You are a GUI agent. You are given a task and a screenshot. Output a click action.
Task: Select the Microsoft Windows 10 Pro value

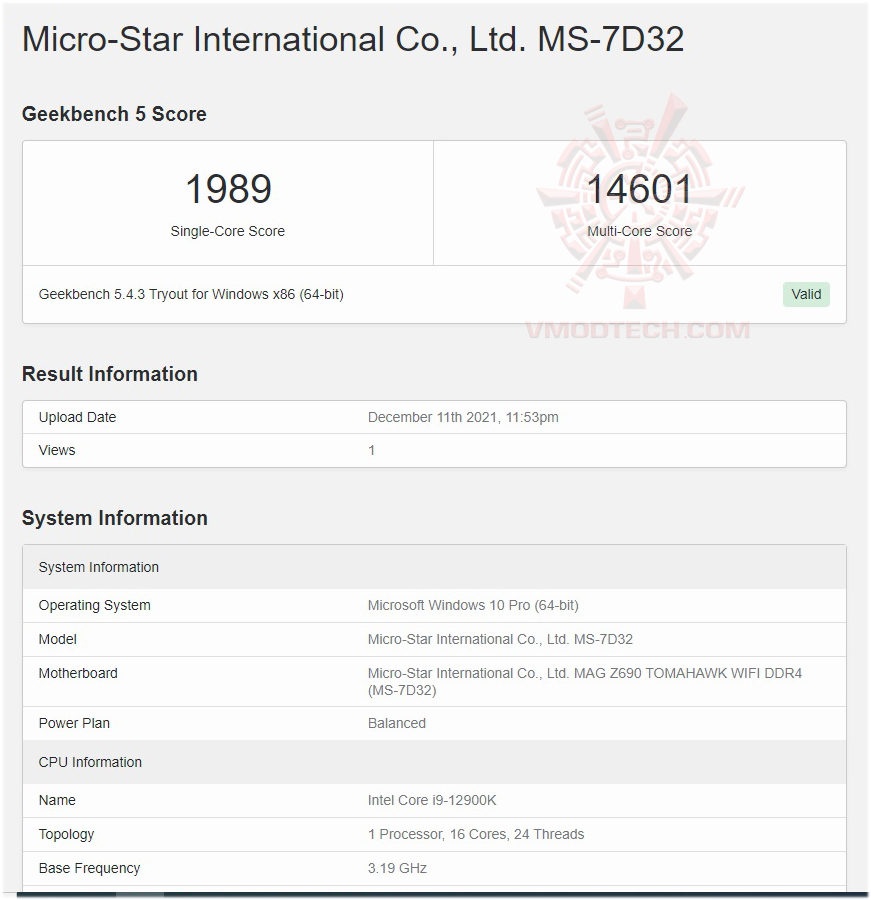(473, 605)
